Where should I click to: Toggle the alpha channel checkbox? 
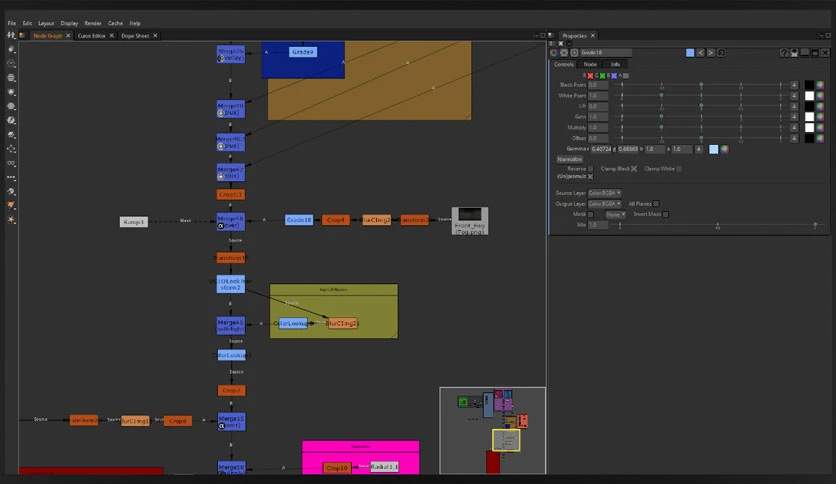tap(626, 76)
